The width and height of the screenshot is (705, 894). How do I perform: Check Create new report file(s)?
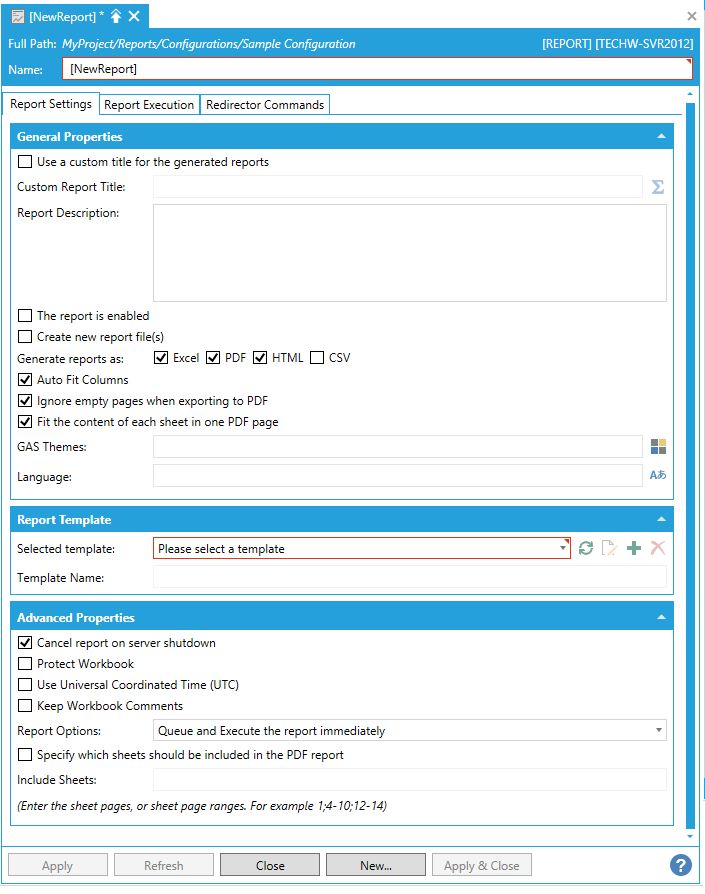pos(25,337)
